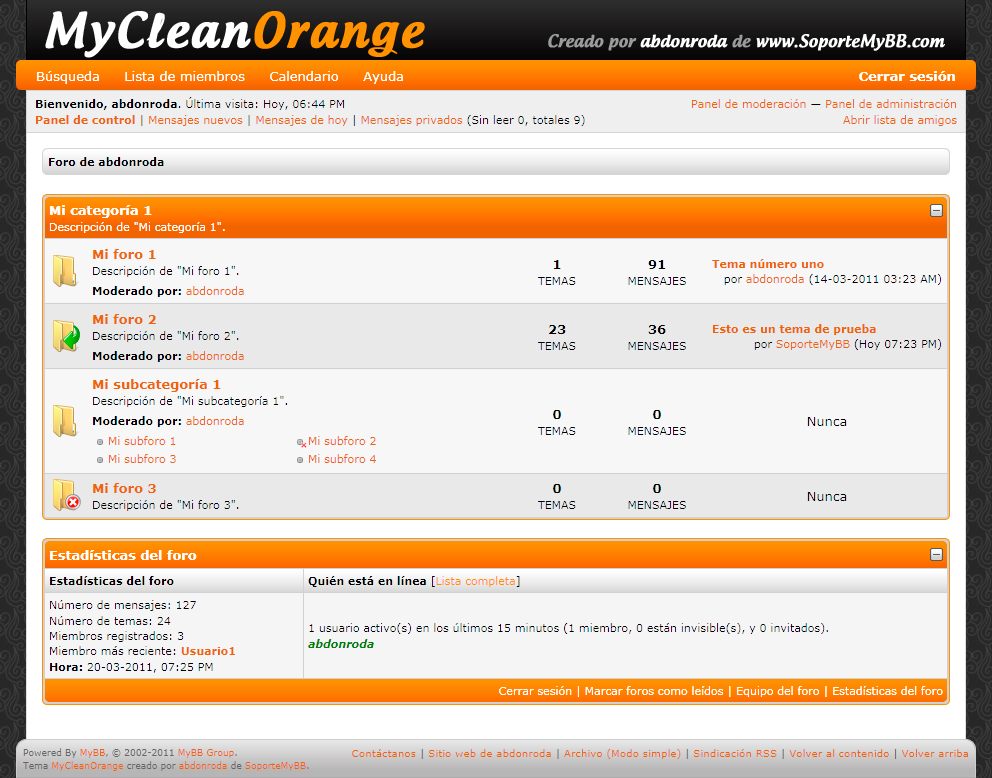Click the Mi foro 2 folder icon with green arrow
Screen dimensions: 992x778
[66, 336]
